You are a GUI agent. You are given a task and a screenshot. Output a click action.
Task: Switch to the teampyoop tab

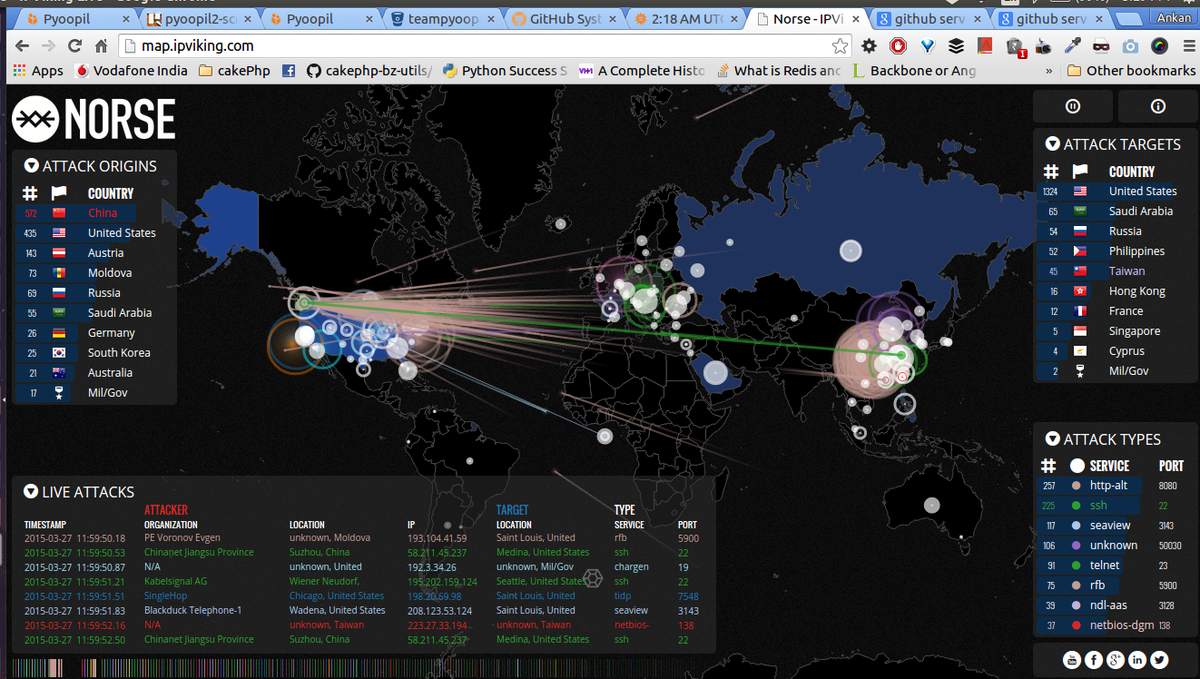[x=444, y=19]
